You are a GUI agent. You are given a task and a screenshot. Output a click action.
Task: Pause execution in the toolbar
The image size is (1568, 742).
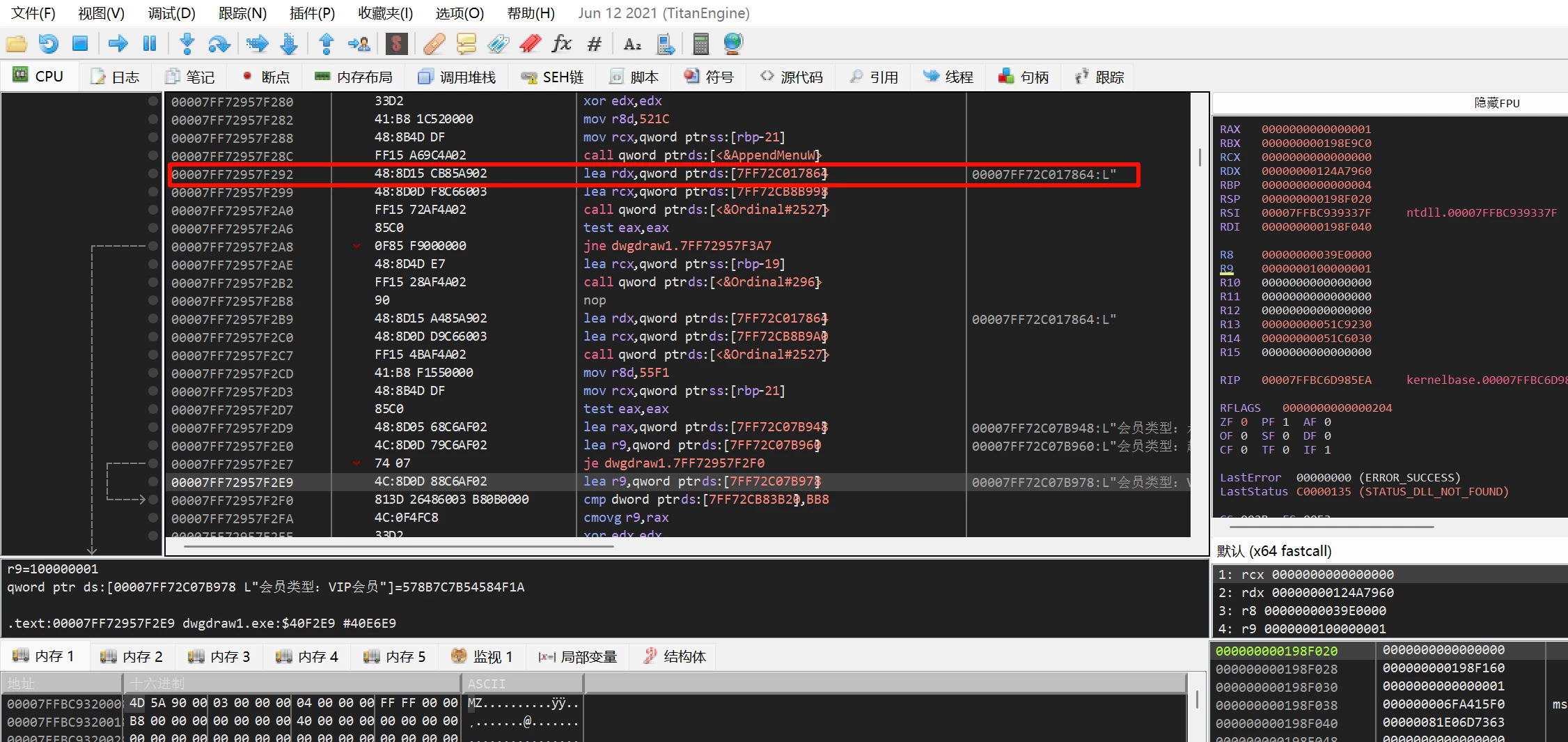150,44
